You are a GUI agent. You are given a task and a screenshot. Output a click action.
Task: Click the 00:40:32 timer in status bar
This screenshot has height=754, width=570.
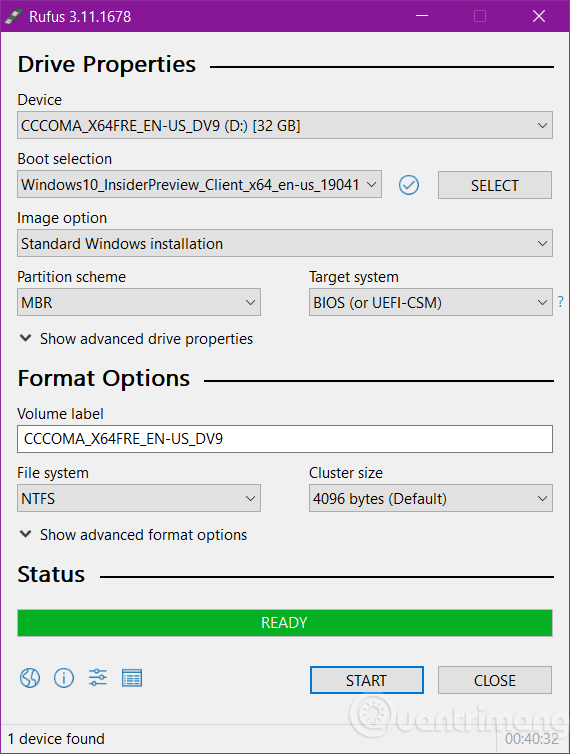point(532,739)
